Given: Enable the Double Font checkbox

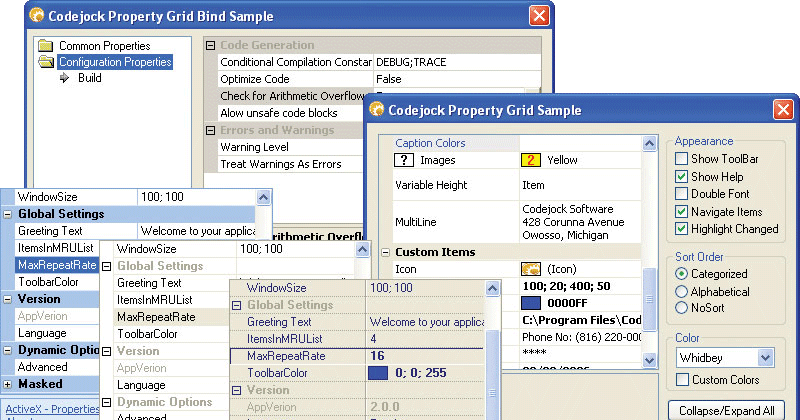Looking at the screenshot, I should click(681, 194).
